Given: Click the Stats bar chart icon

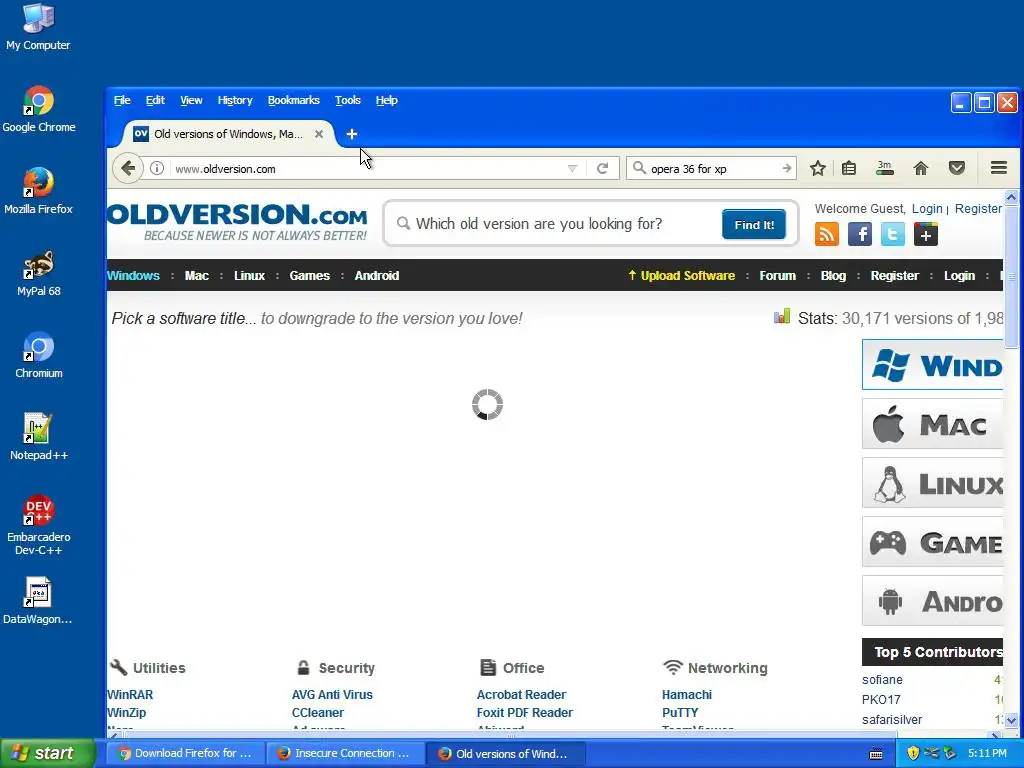Looking at the screenshot, I should [x=782, y=317].
